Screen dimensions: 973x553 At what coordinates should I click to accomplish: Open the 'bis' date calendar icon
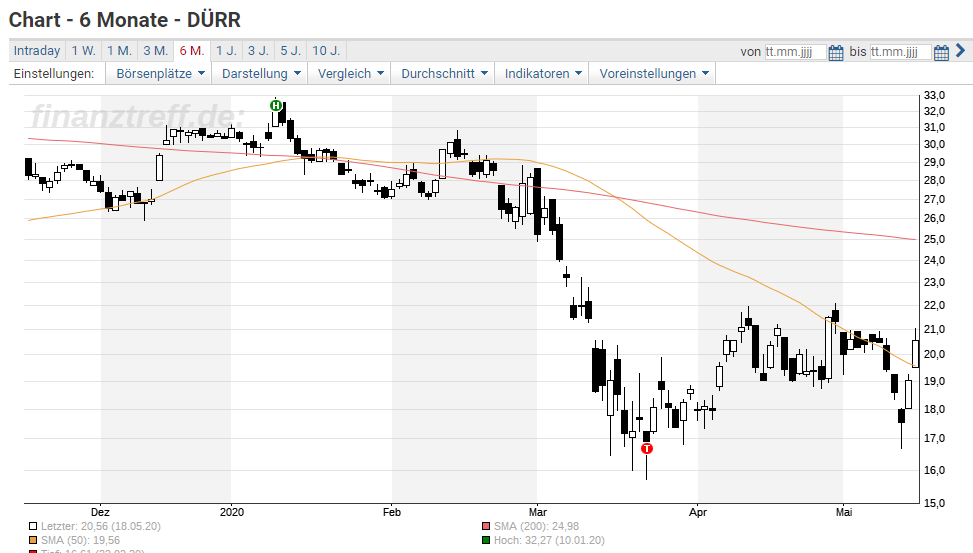pos(941,52)
